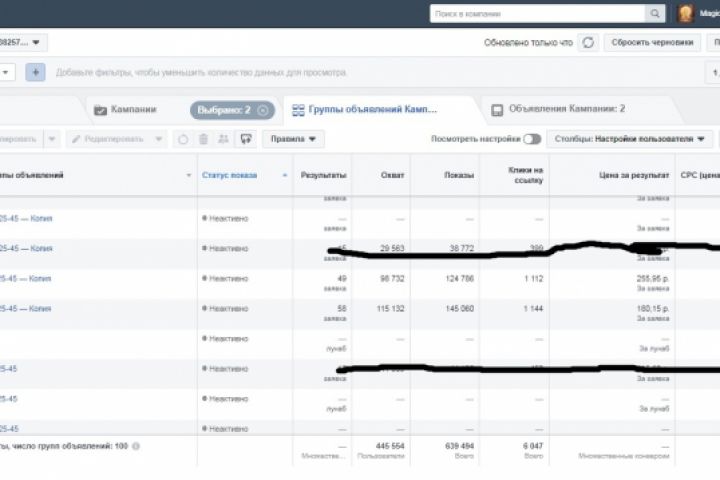
Task: Click the link clicks value 1 112
Action: [534, 278]
